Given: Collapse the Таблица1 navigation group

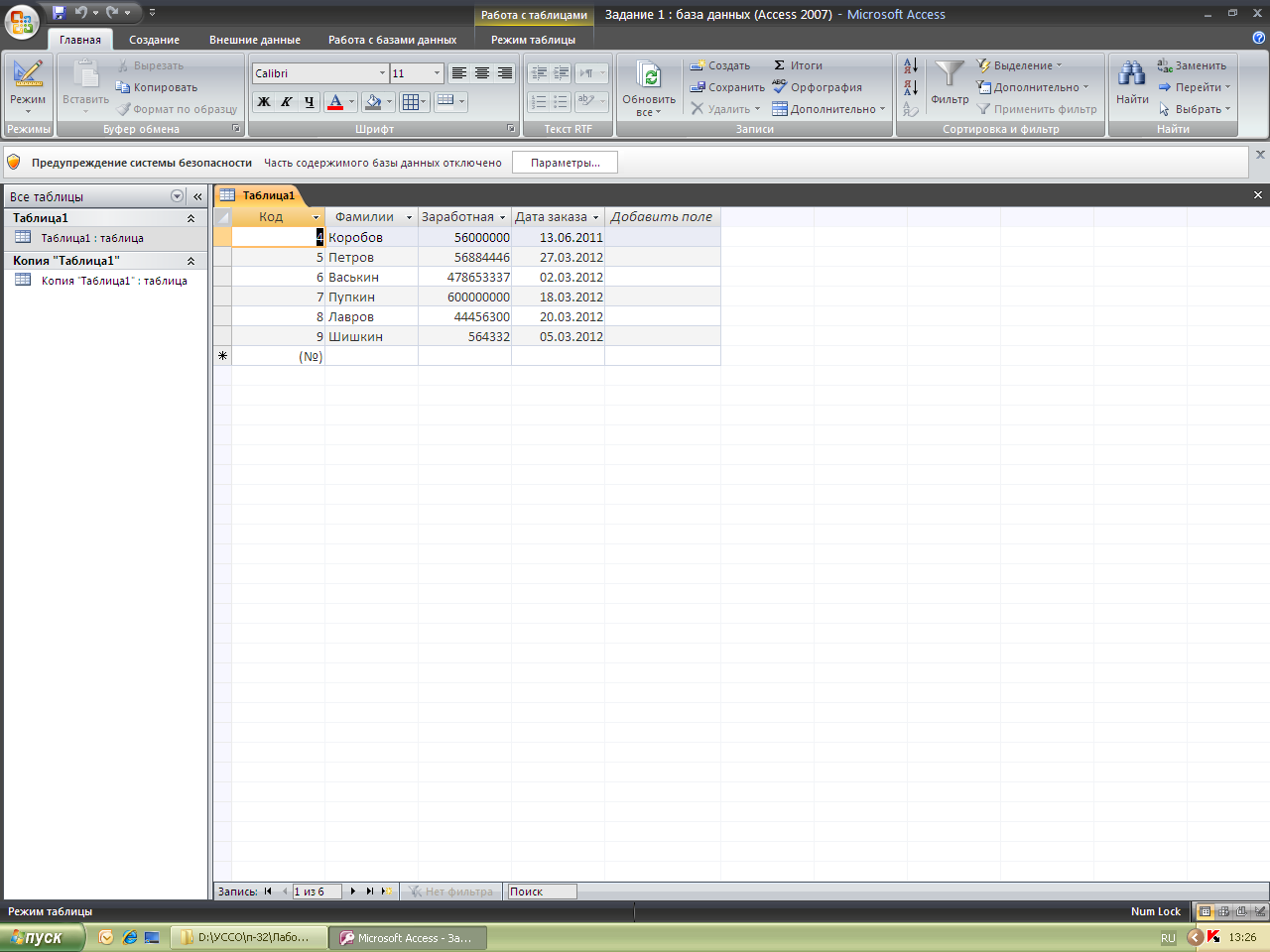Looking at the screenshot, I should point(190,218).
